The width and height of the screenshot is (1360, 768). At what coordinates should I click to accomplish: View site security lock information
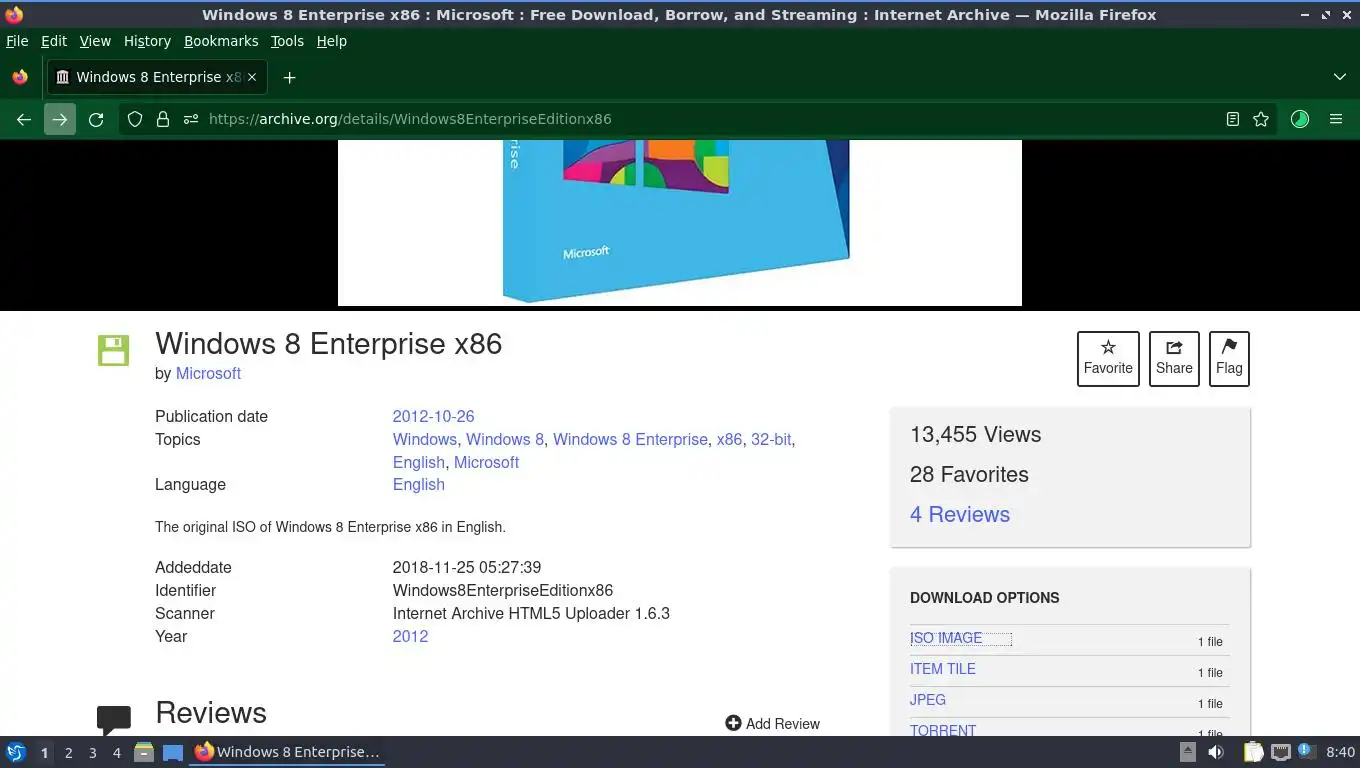coord(163,119)
